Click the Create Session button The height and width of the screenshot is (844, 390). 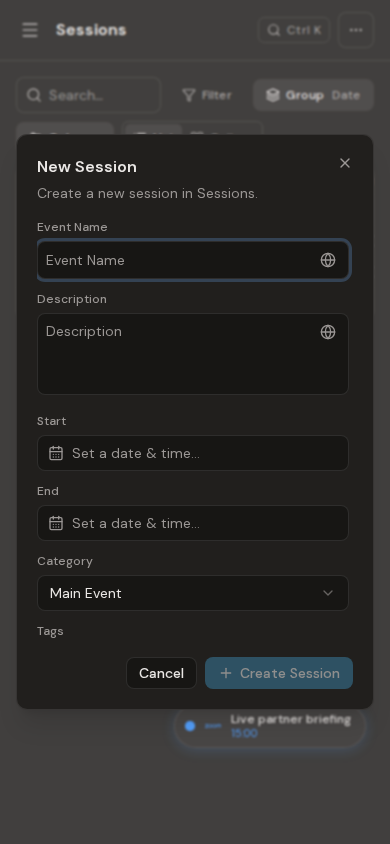tap(279, 673)
